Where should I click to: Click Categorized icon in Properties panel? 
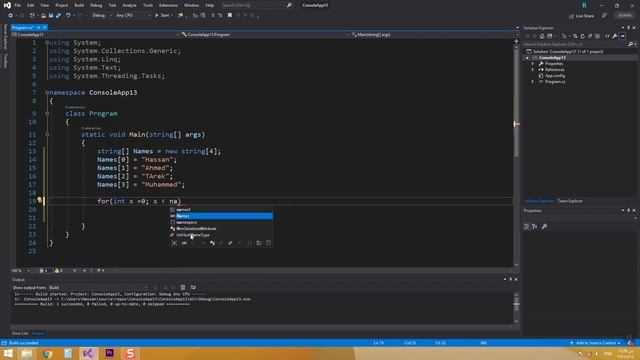527,227
